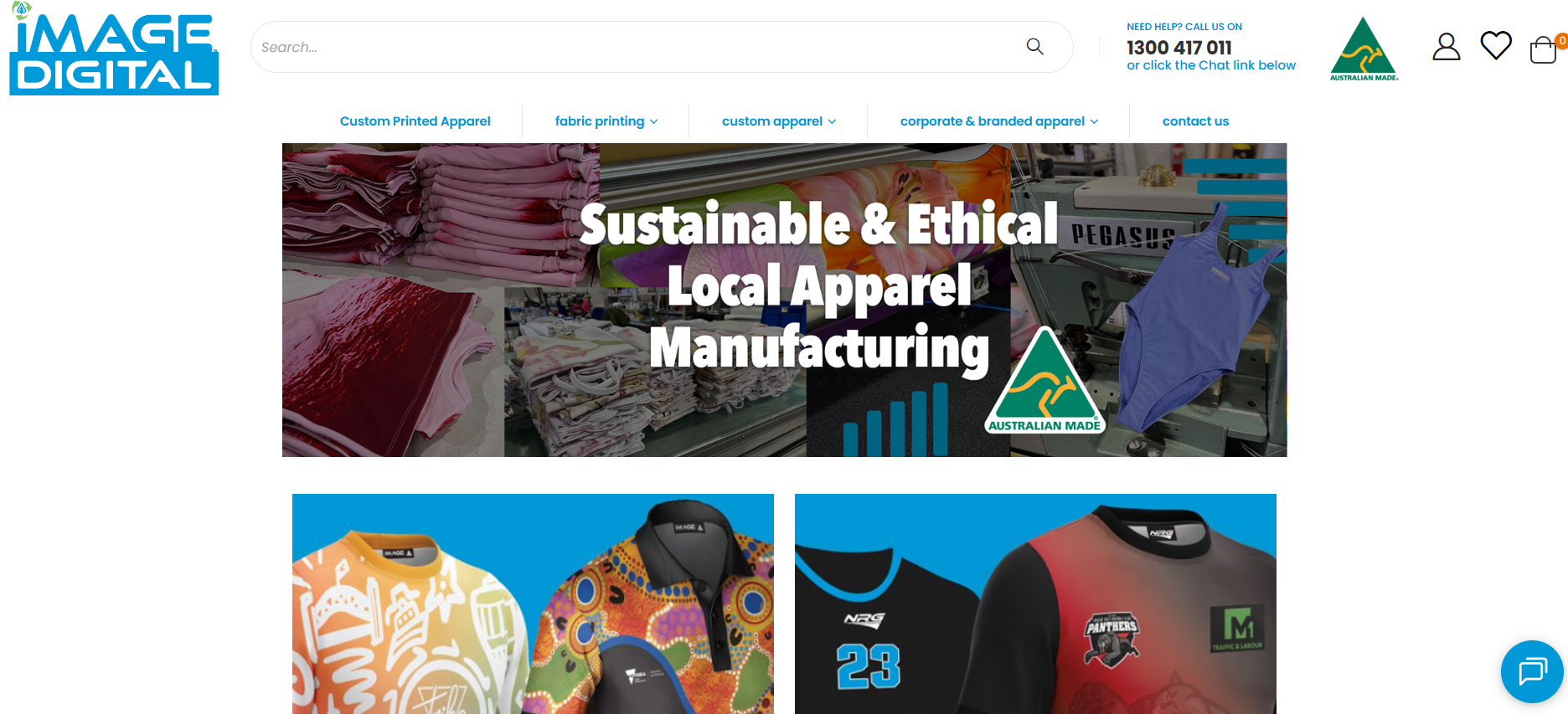Click the Image Digital logo
The height and width of the screenshot is (714, 1568).
114,49
